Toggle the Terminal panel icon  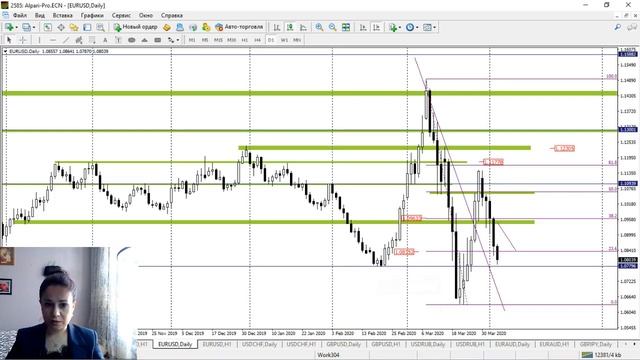click(x=87, y=27)
